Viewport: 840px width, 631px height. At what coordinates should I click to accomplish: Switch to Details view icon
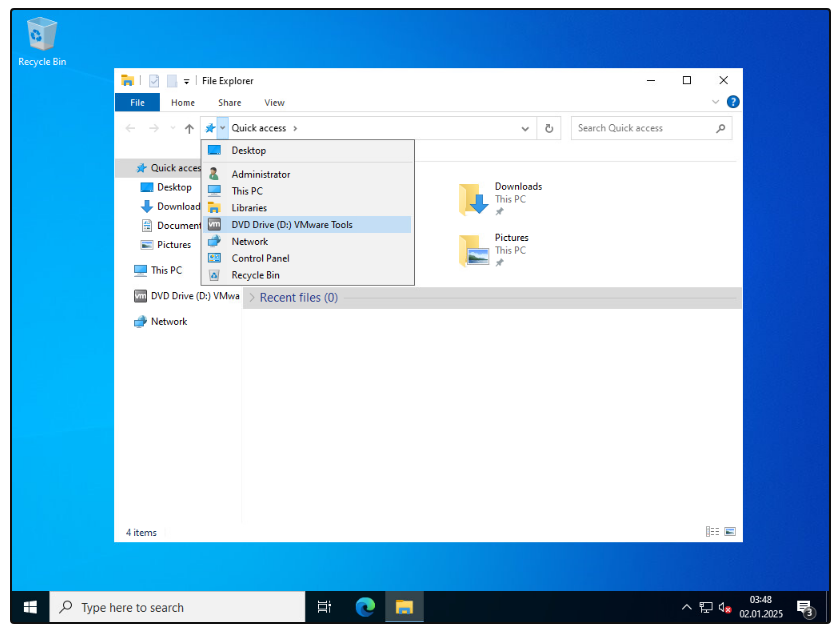[712, 531]
